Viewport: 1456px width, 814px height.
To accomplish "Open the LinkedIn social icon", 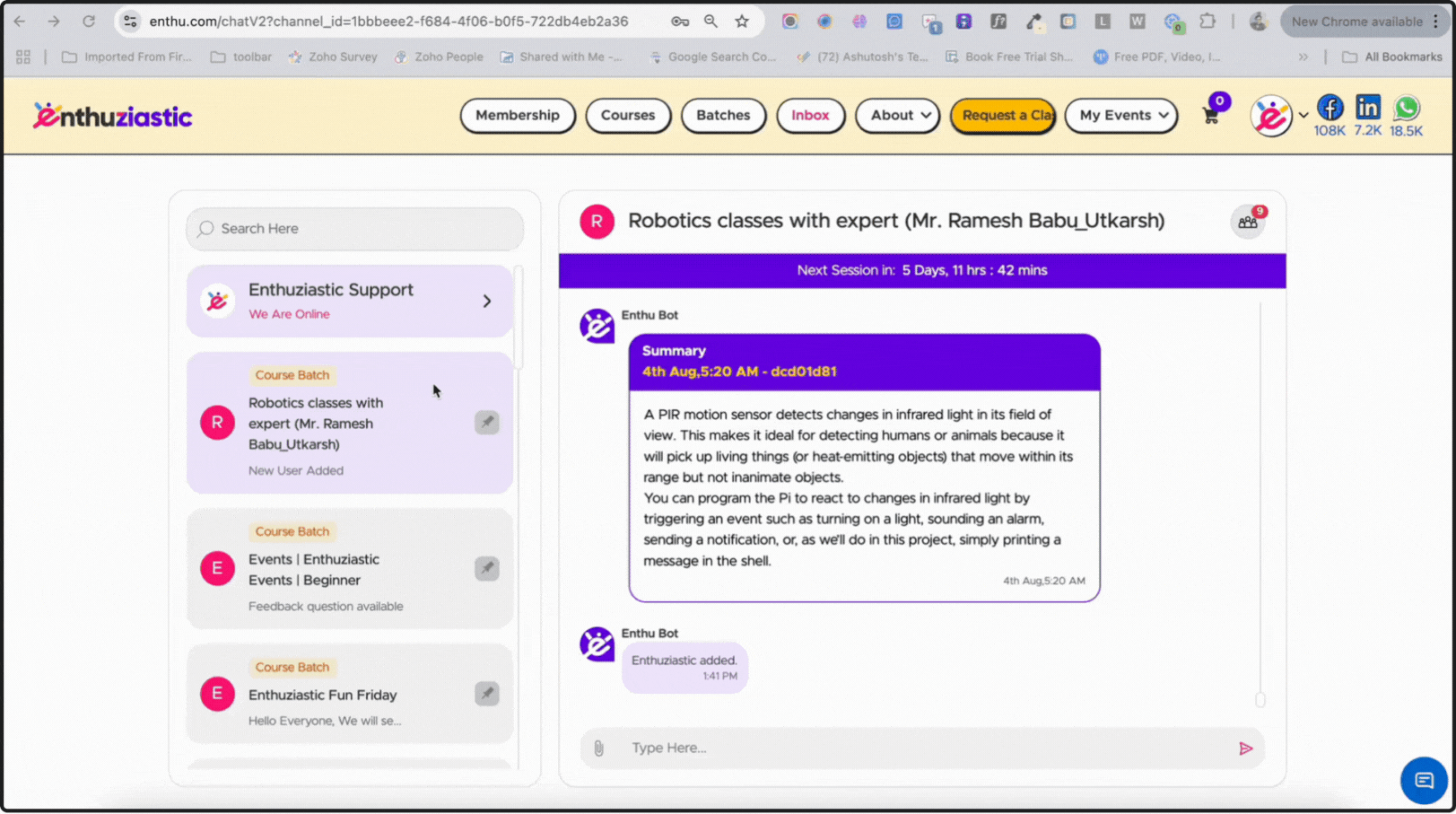I will 1367,108.
